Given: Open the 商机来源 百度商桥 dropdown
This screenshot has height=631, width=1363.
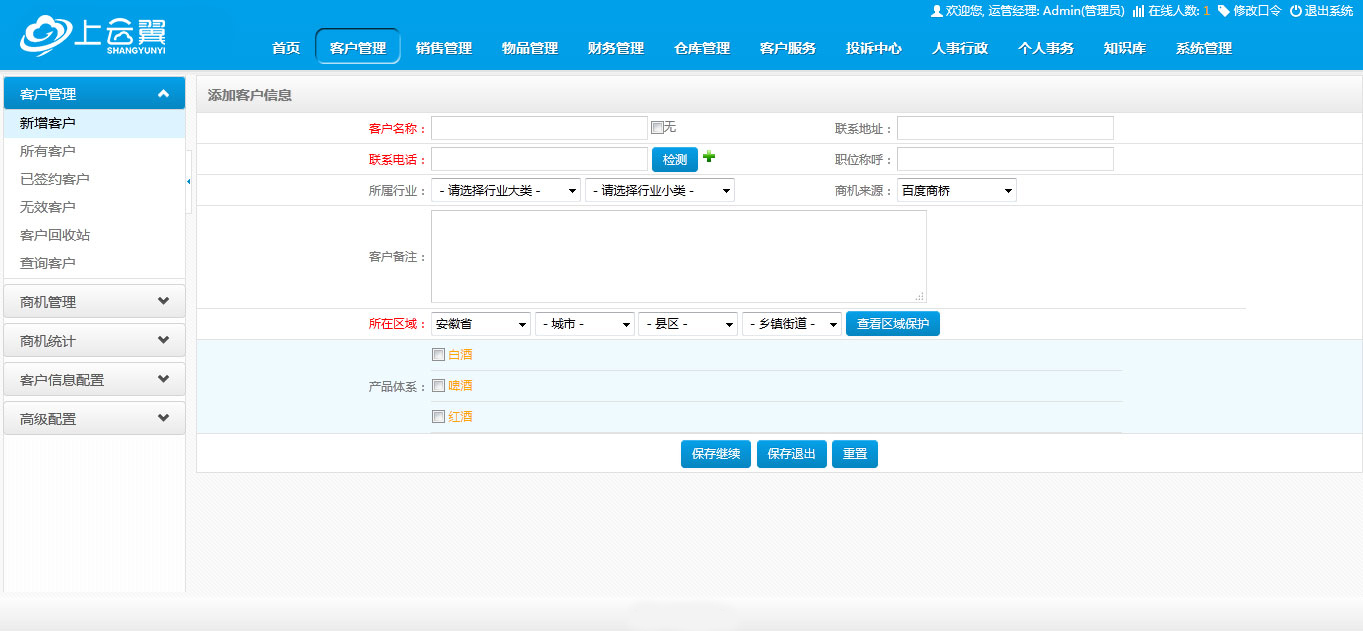Looking at the screenshot, I should point(957,190).
